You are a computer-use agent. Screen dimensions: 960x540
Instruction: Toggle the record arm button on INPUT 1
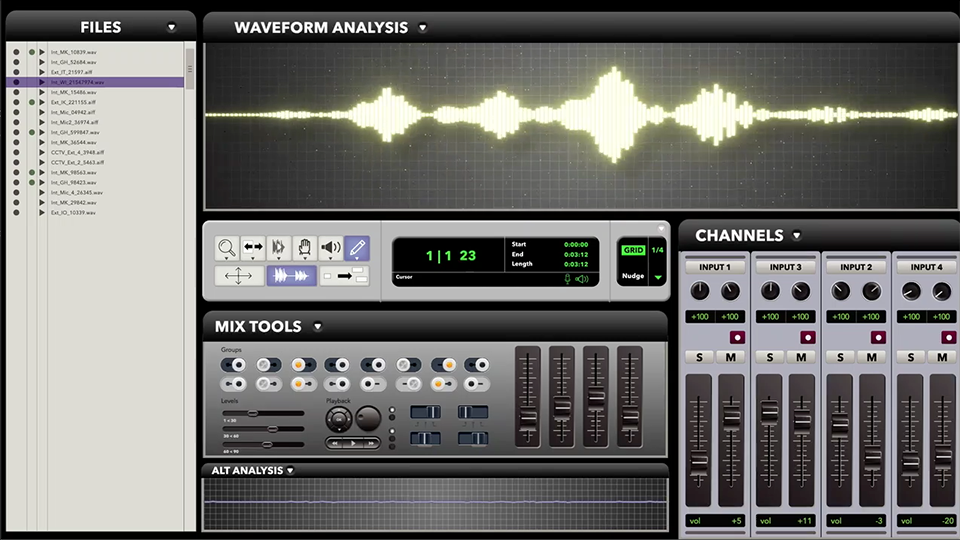(737, 337)
